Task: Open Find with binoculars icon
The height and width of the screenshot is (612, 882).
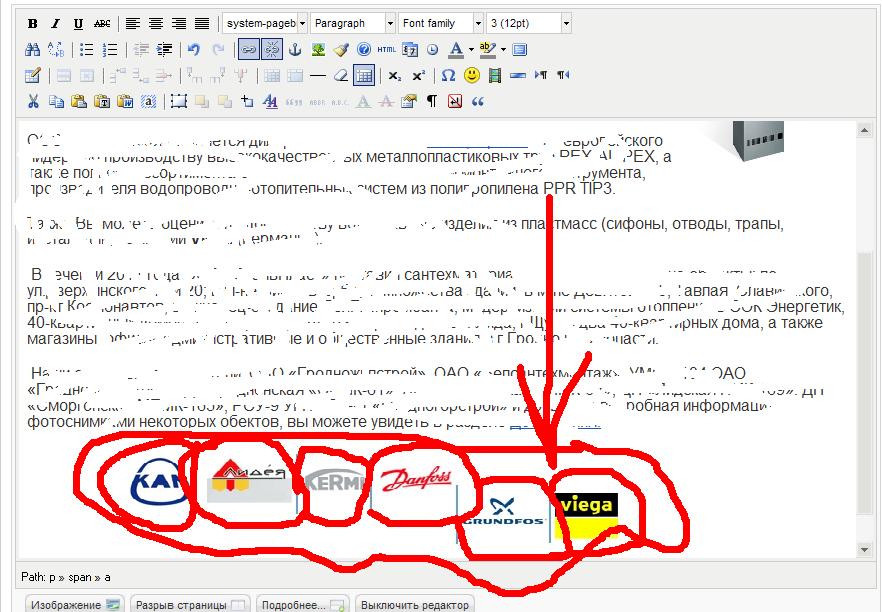Action: 33,50
